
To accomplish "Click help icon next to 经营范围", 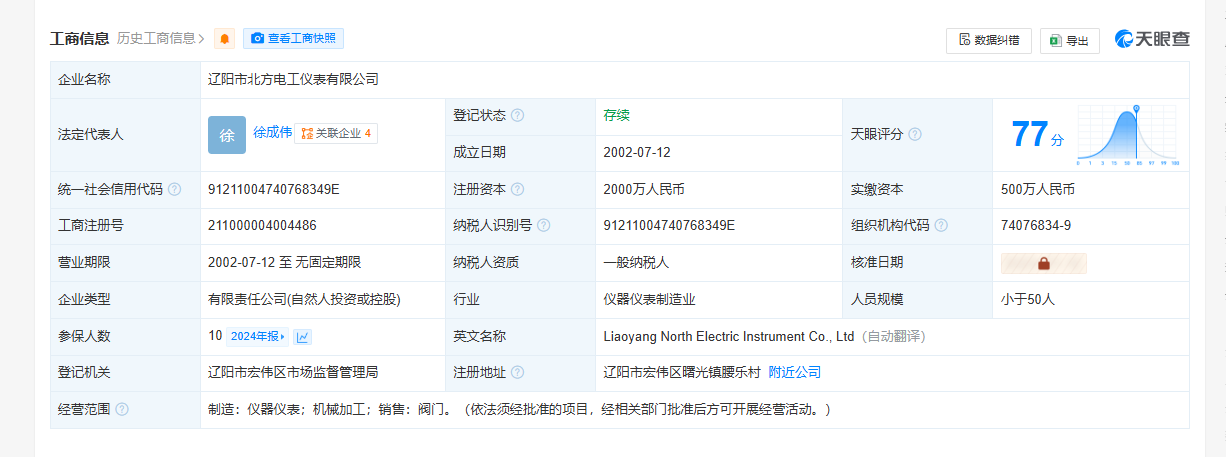I will [122, 409].
